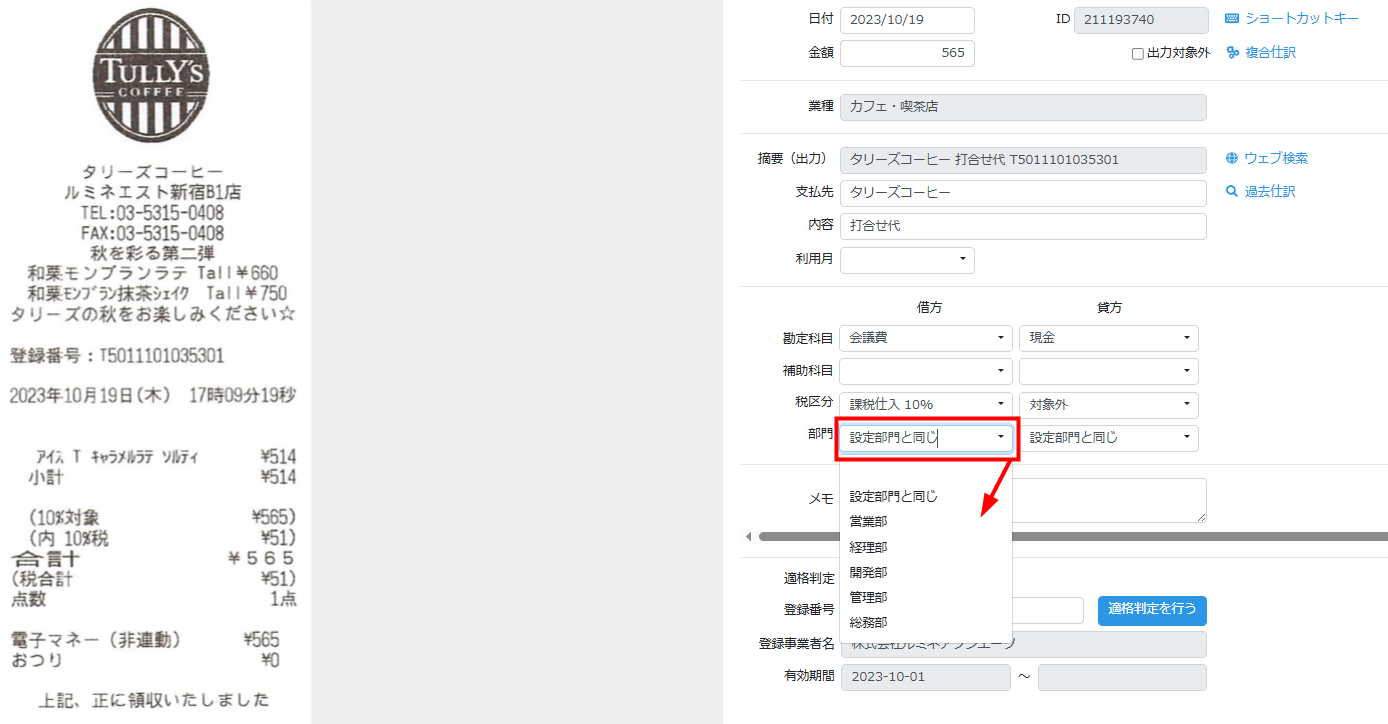Select 総務部 from the department list
The image size is (1388, 724).
(926, 622)
